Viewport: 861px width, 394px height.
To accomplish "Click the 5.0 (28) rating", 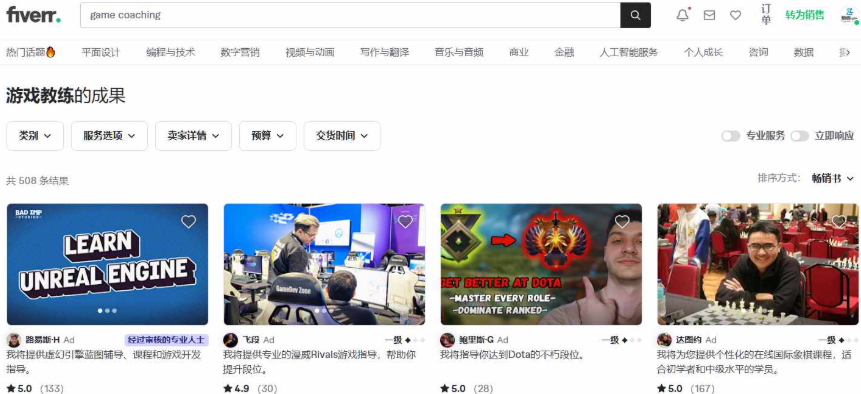I will [x=467, y=389].
